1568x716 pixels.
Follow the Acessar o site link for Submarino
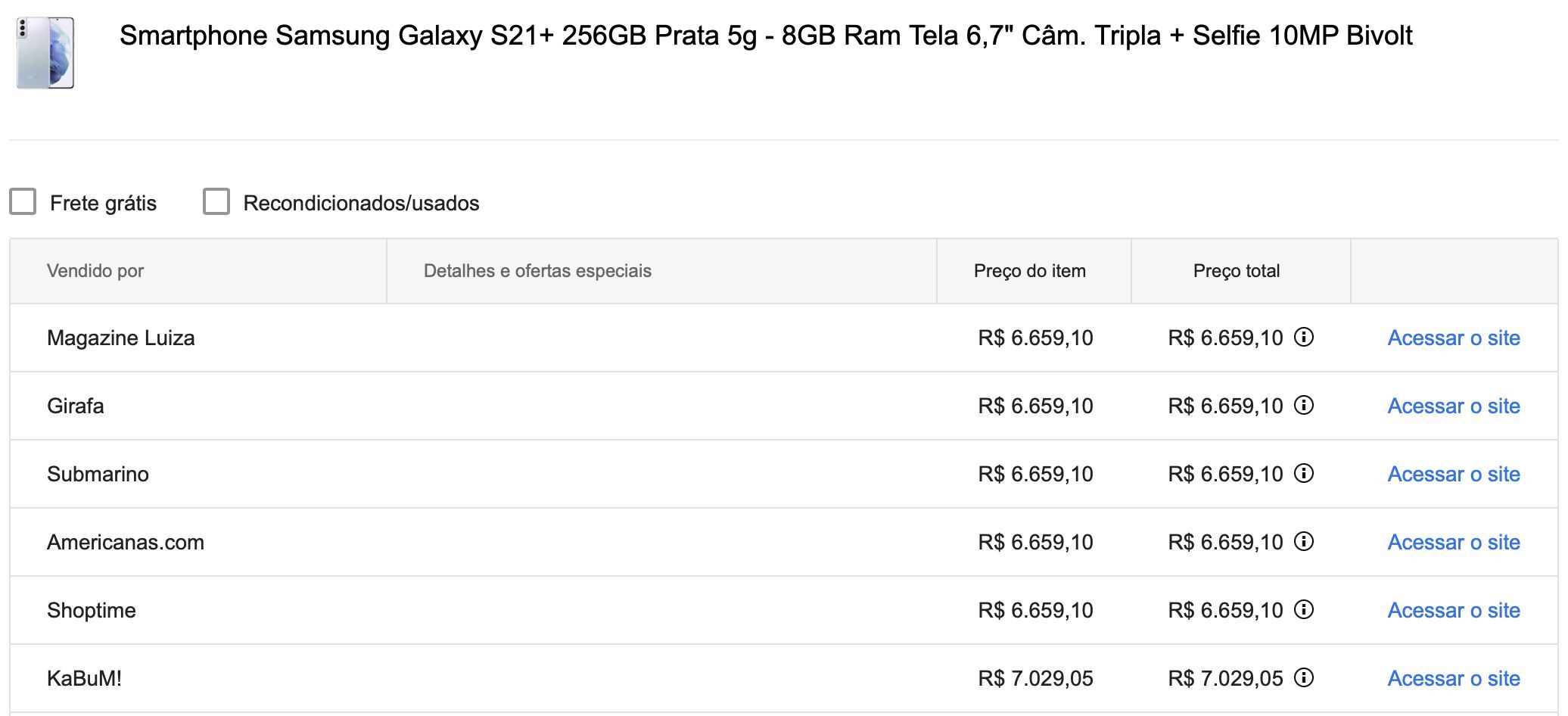tap(1454, 474)
